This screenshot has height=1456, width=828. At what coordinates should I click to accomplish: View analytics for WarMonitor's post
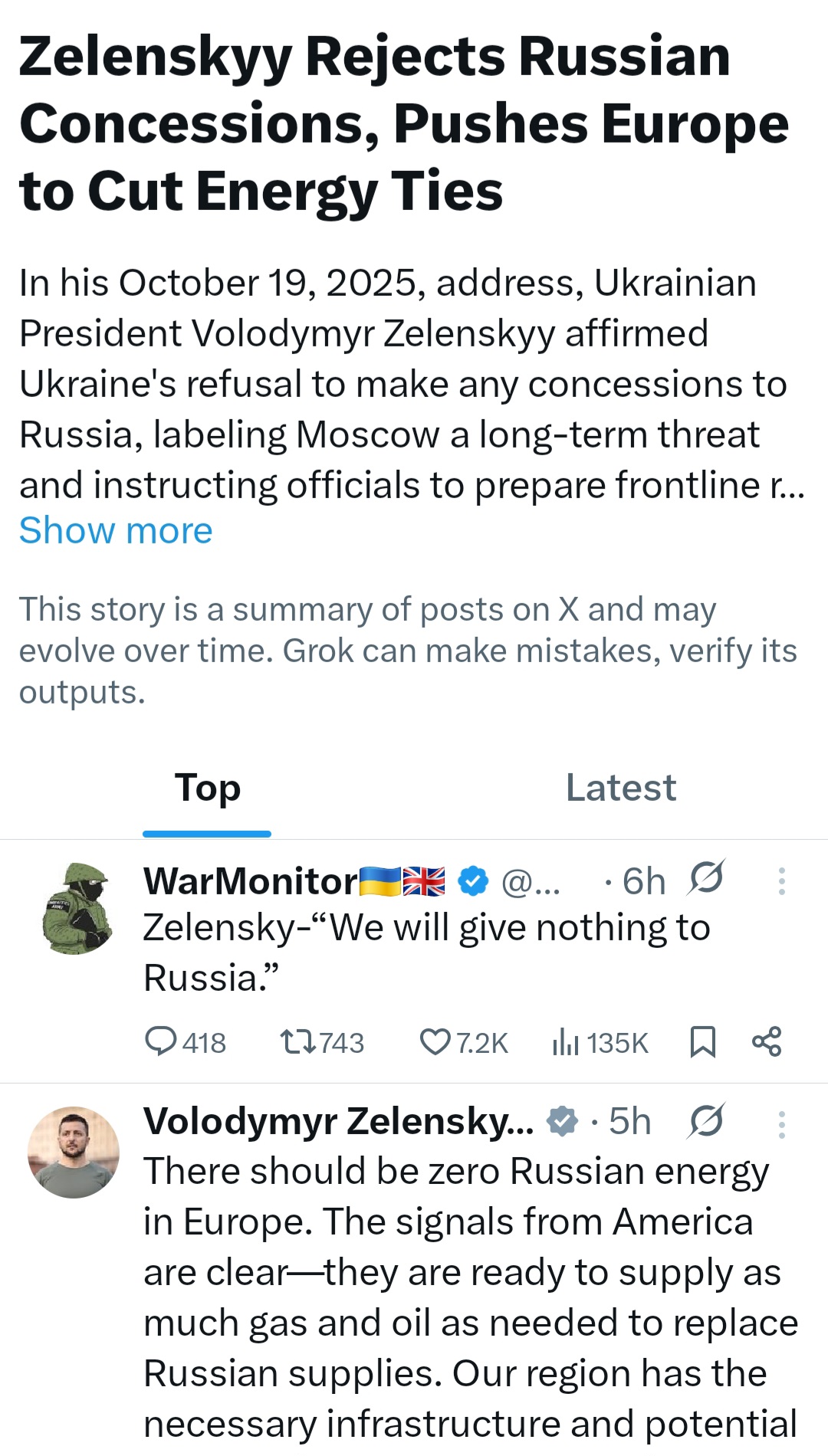[x=566, y=1042]
